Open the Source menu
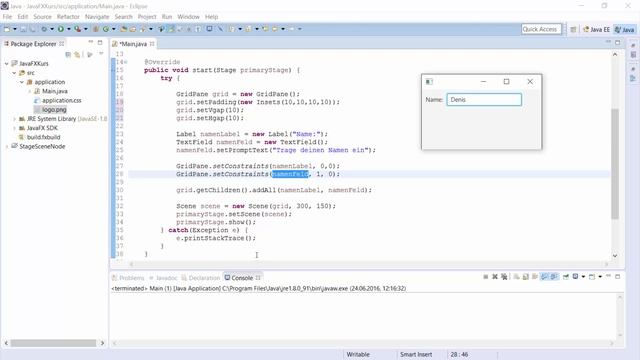The width and height of the screenshot is (640, 360). pyautogui.click(x=42, y=17)
